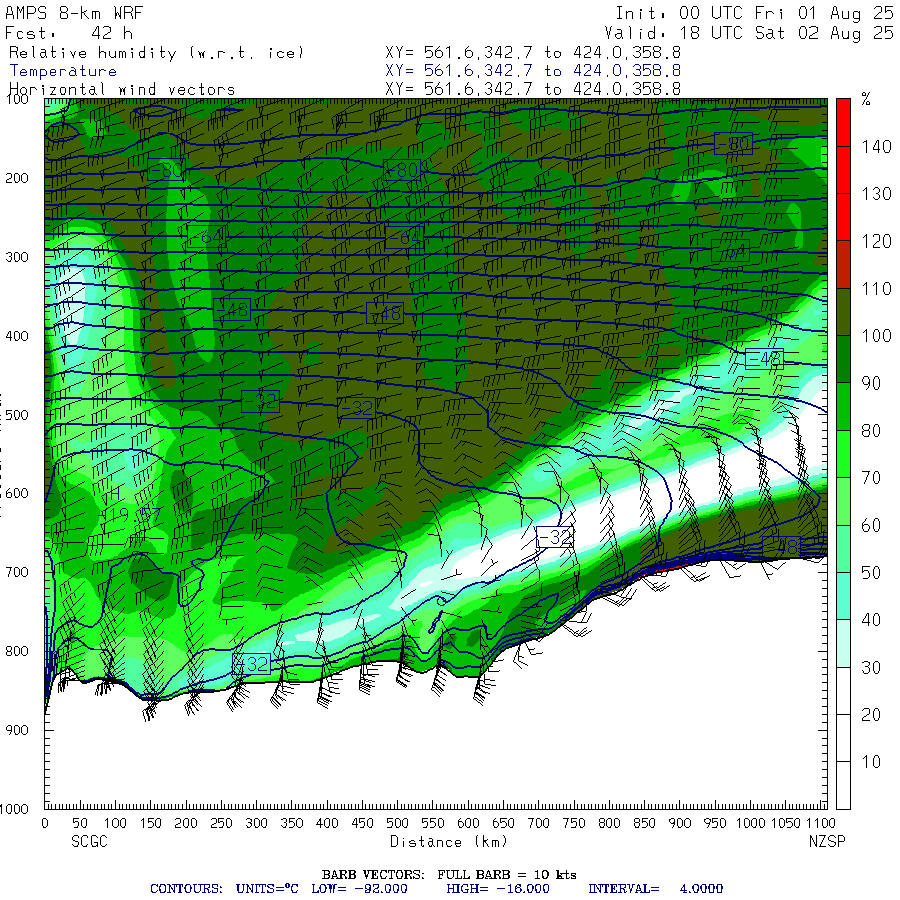The height and width of the screenshot is (900, 900).
Task: Click the pressure axis label "800"
Action: pyautogui.click(x=17, y=651)
